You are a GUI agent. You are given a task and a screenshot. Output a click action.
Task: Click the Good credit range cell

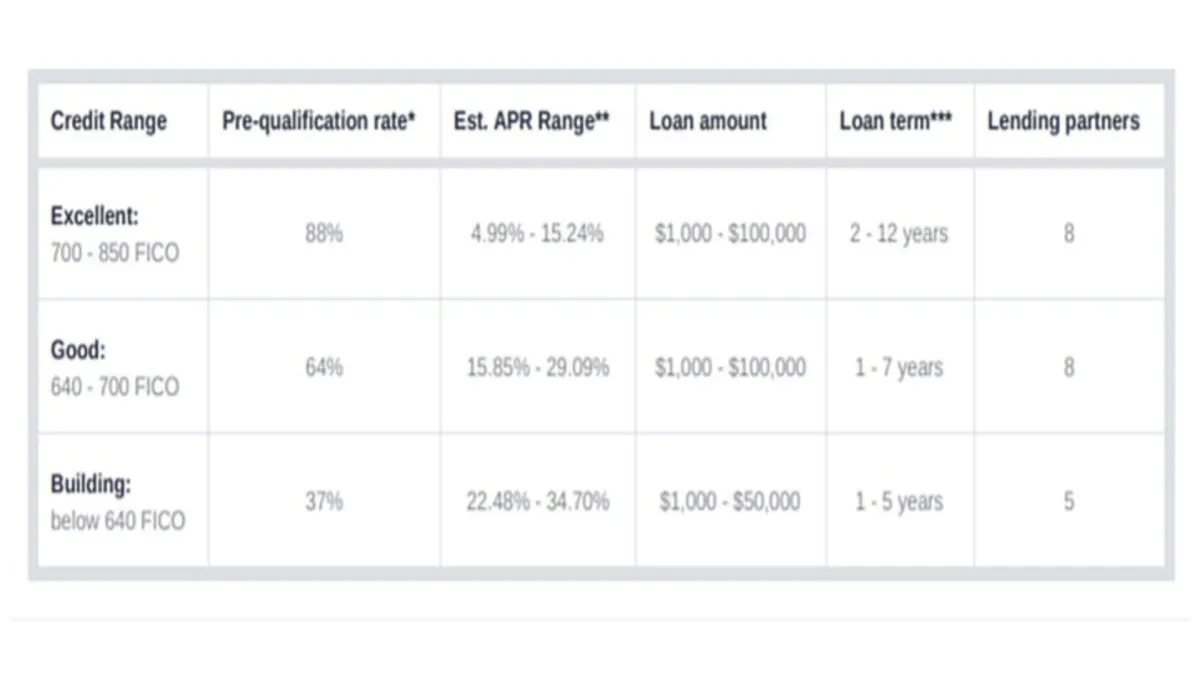[115, 368]
